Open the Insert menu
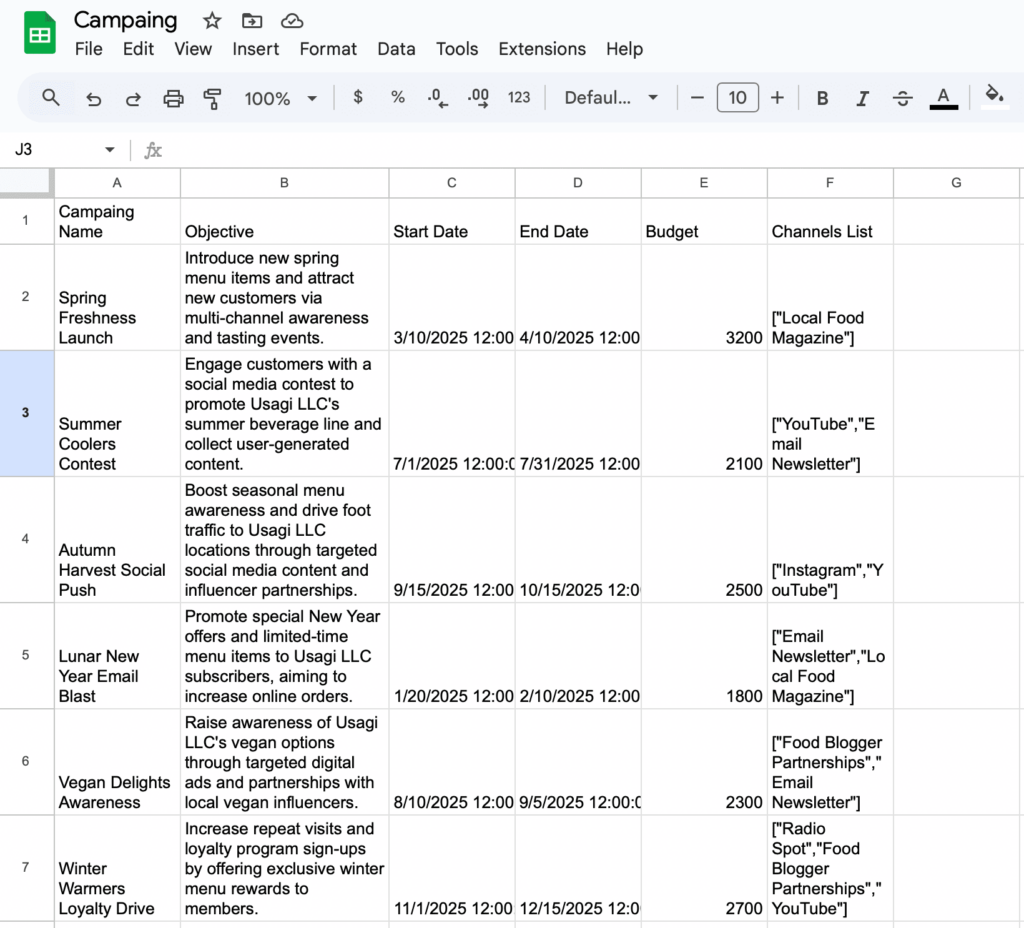Image resolution: width=1024 pixels, height=928 pixels. pyautogui.click(x=256, y=49)
